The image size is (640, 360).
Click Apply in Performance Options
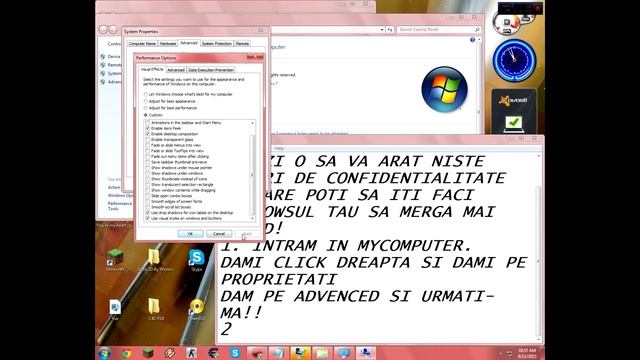pos(247,234)
